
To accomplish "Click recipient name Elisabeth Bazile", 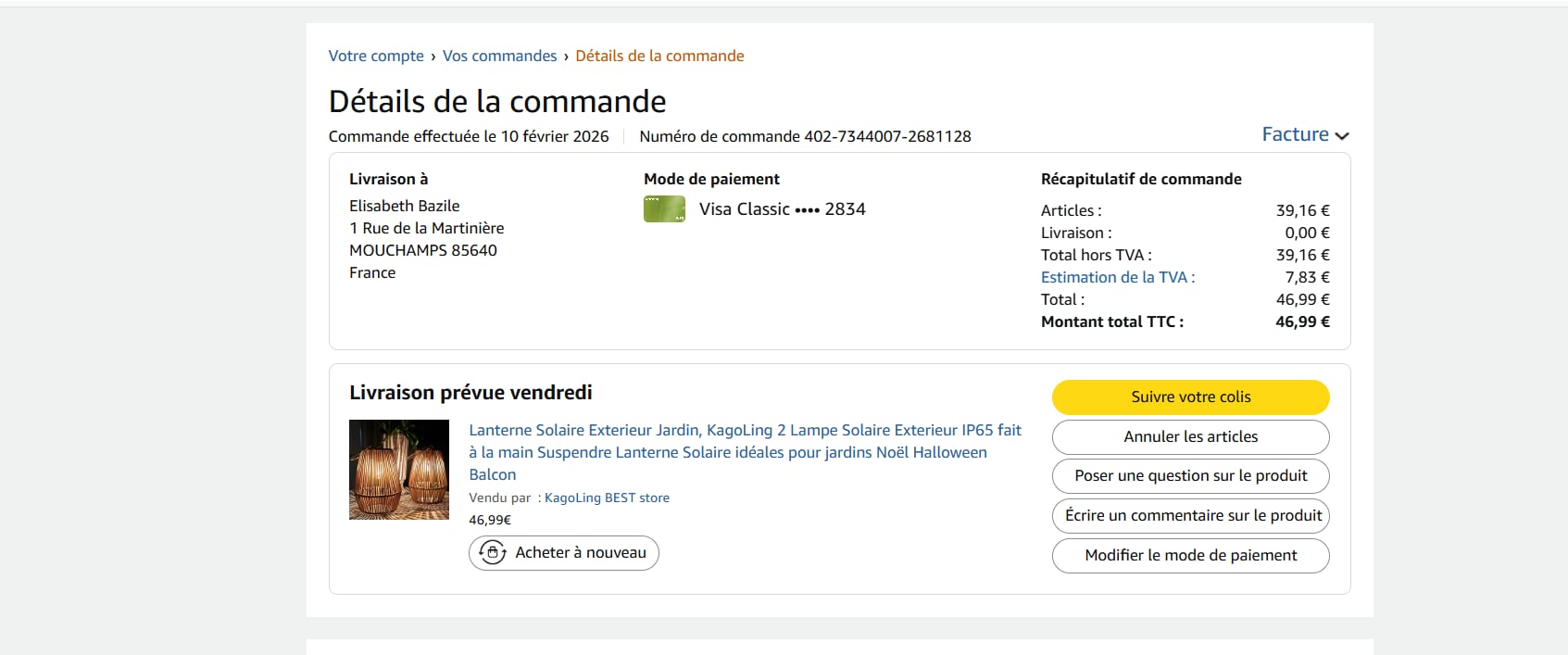I will point(405,206).
